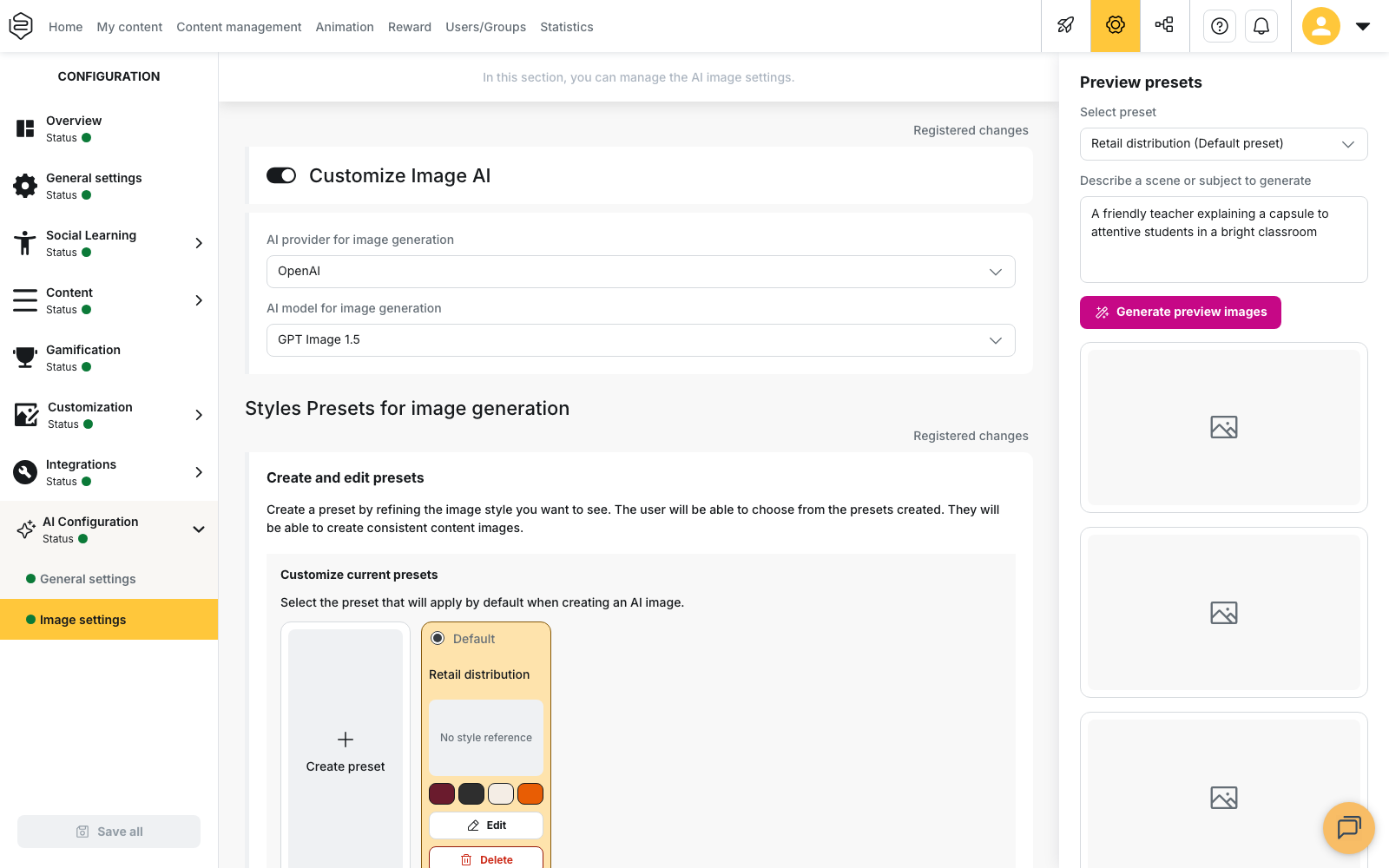
Task: Open AI provider dropdown showing OpenAI
Action: 641,272
